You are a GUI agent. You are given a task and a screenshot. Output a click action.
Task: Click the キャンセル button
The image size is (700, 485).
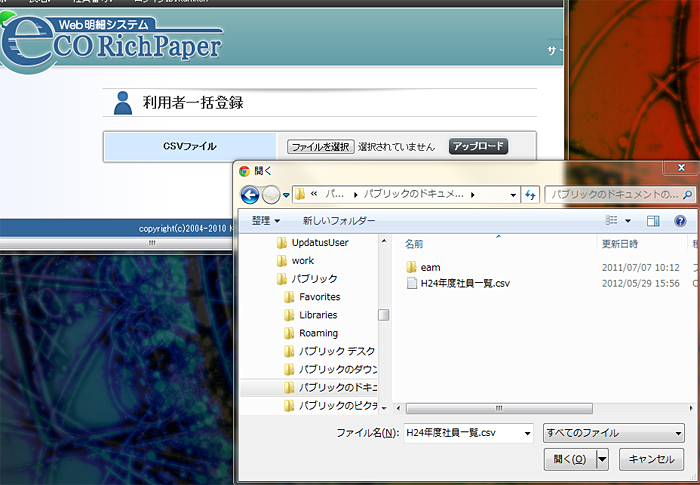point(651,459)
